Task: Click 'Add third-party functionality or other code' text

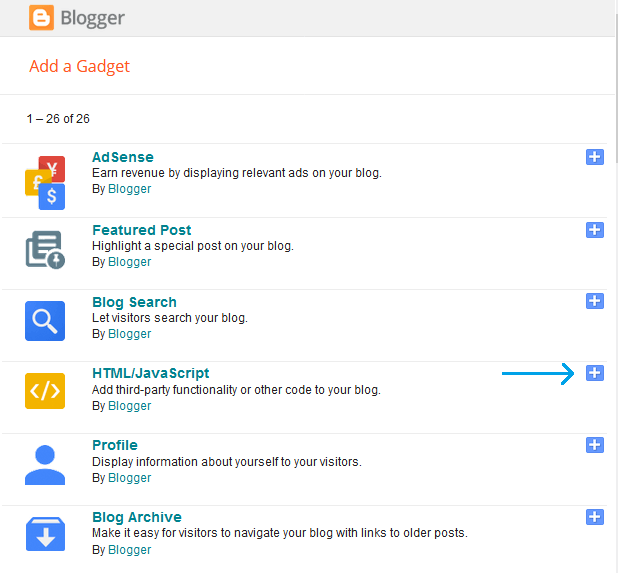Action: [x=236, y=390]
